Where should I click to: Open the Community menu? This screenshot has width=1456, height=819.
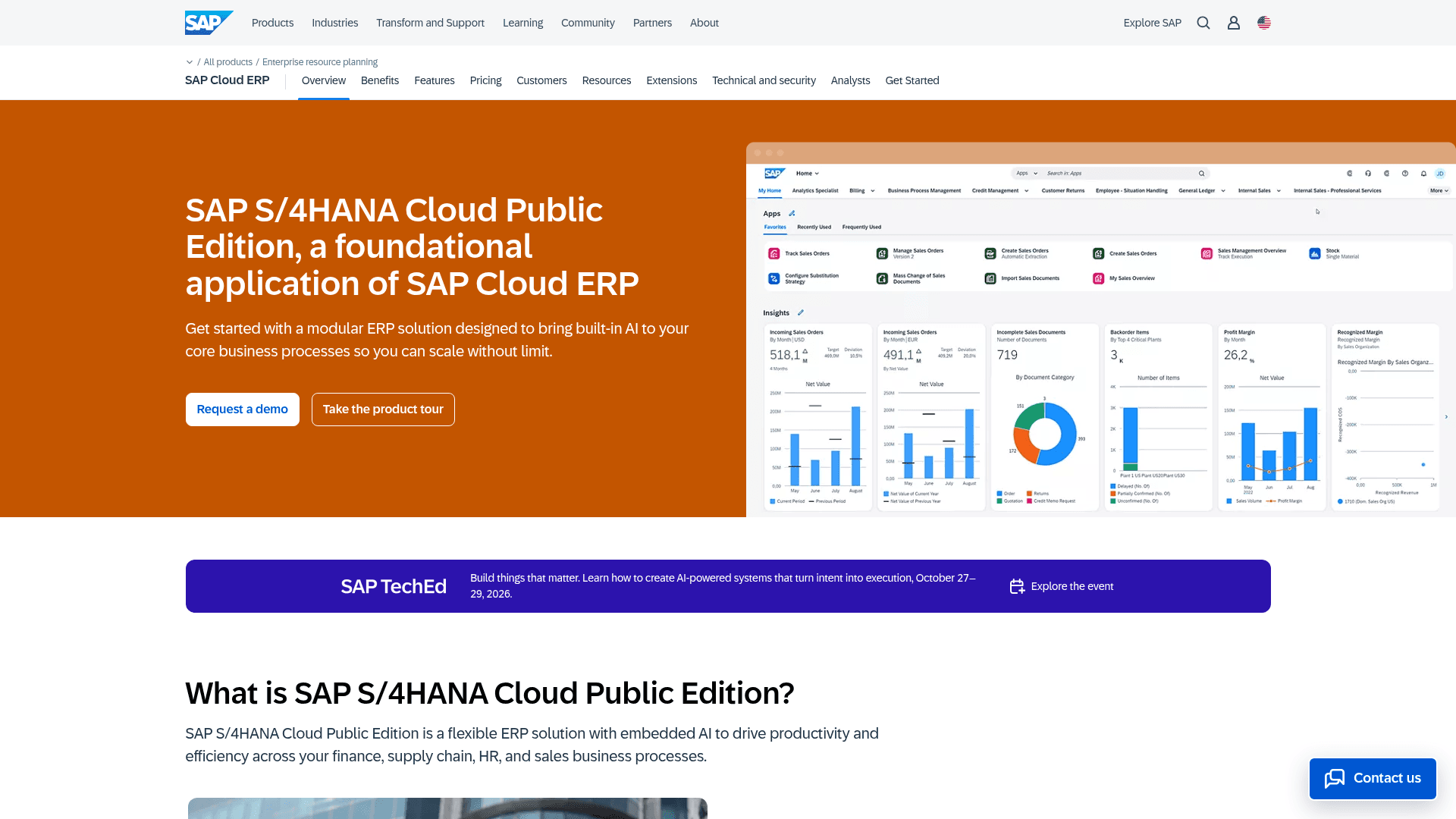tap(588, 23)
